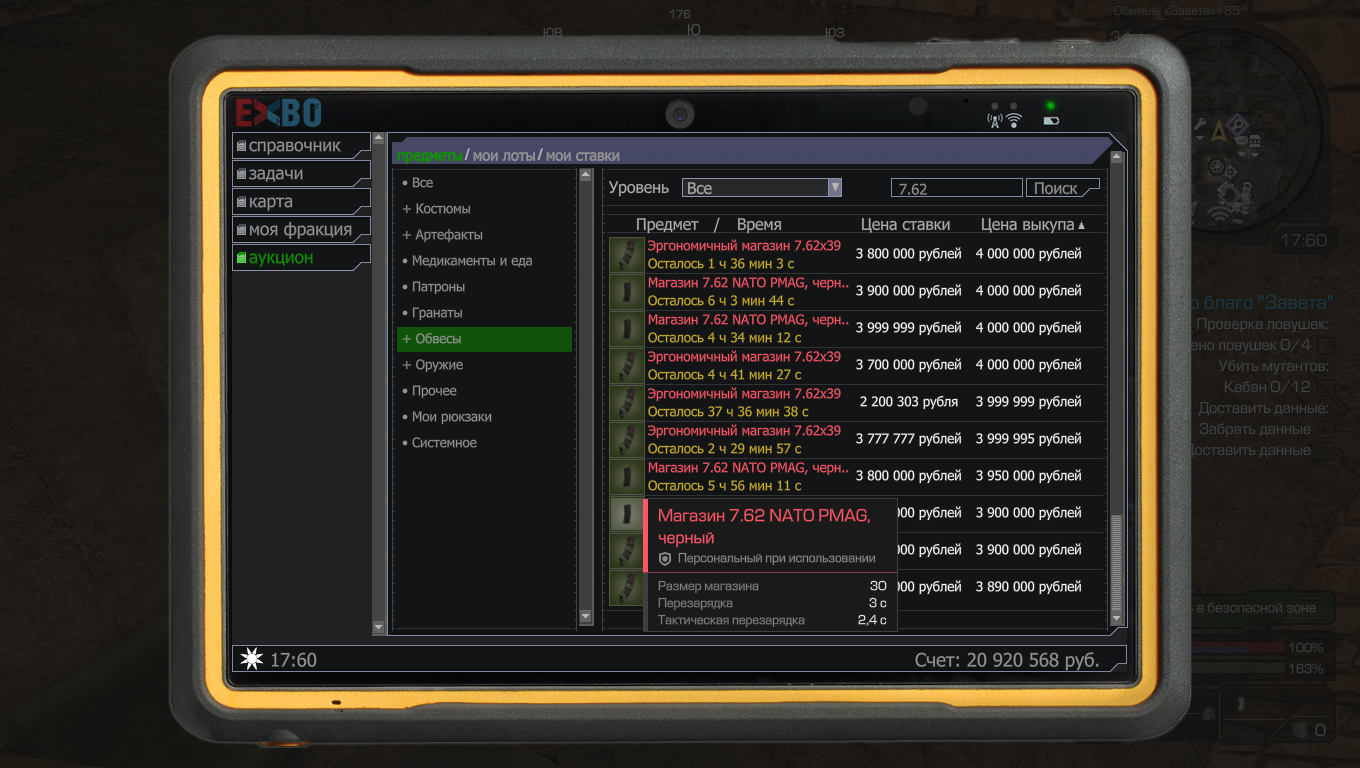The width and height of the screenshot is (1360, 768).
Task: Tick the Забрать данные objective checkbox
Action: tap(1326, 429)
